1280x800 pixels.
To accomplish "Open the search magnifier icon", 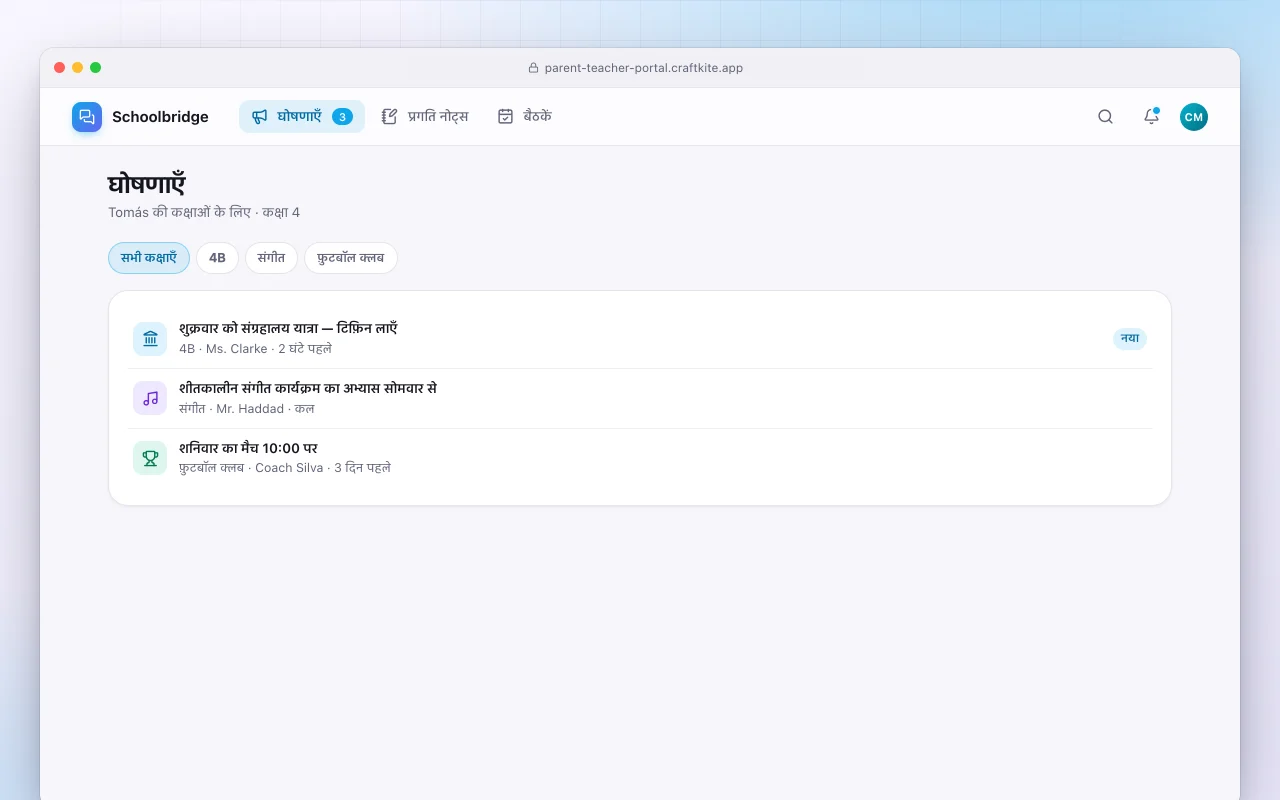I will [1105, 117].
